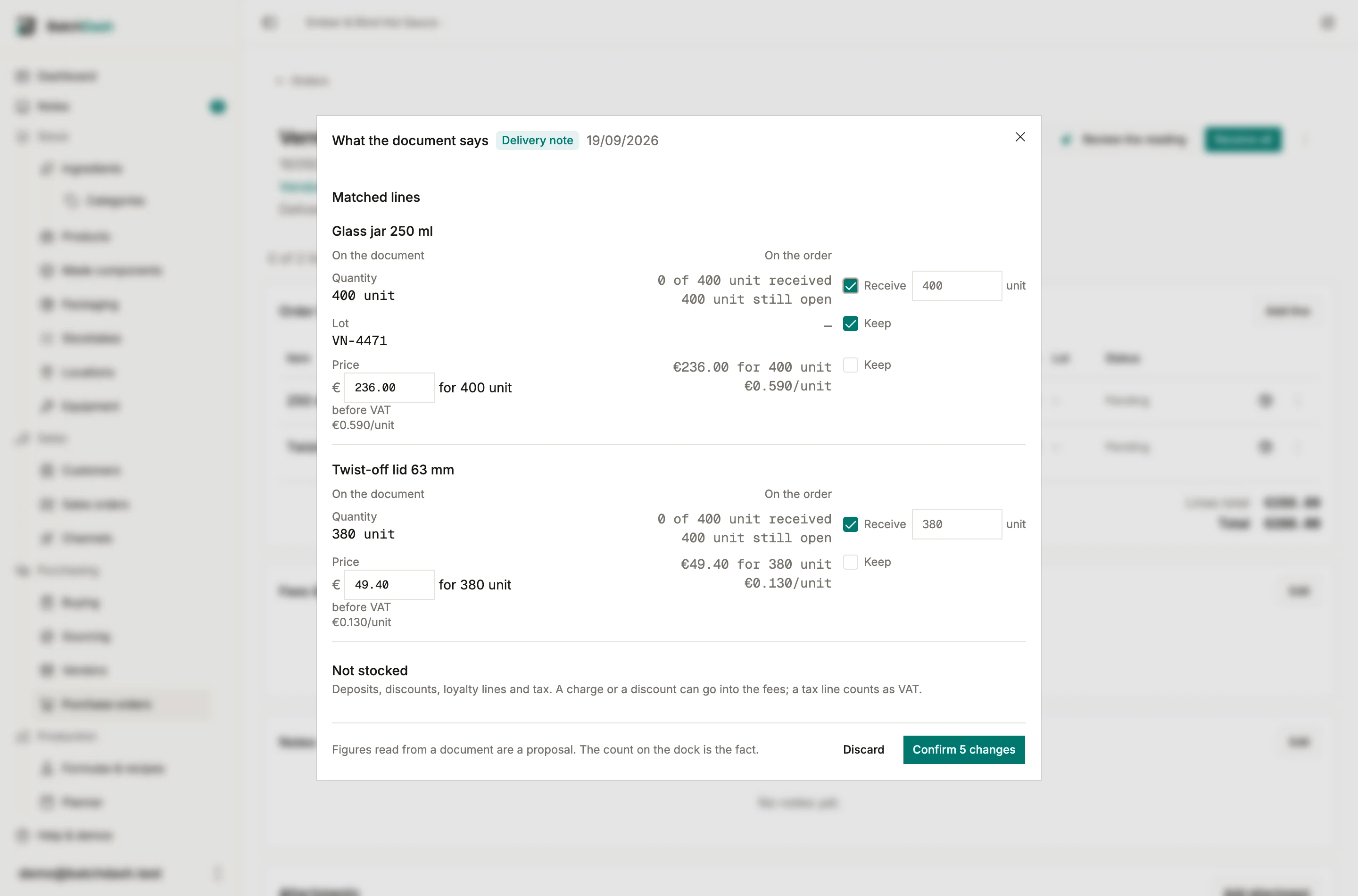Click the app logo icon

point(26,26)
